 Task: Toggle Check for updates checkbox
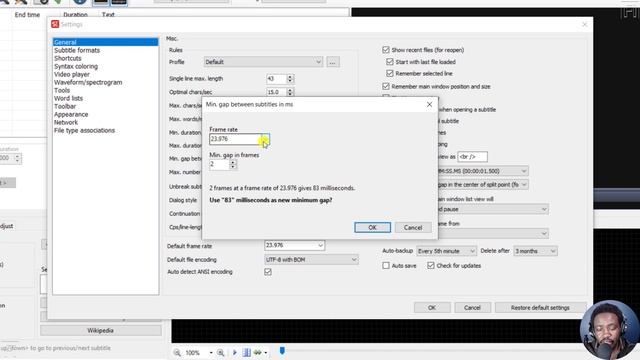[431, 266]
